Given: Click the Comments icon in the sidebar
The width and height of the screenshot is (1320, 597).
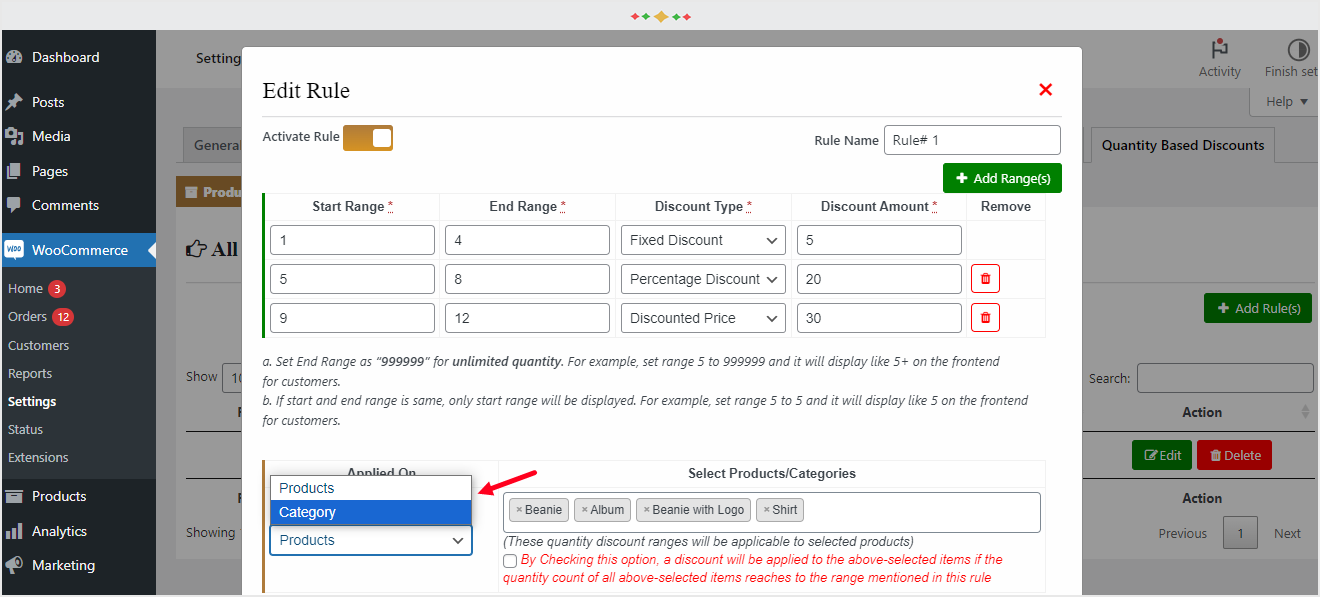Looking at the screenshot, I should pyautogui.click(x=16, y=205).
